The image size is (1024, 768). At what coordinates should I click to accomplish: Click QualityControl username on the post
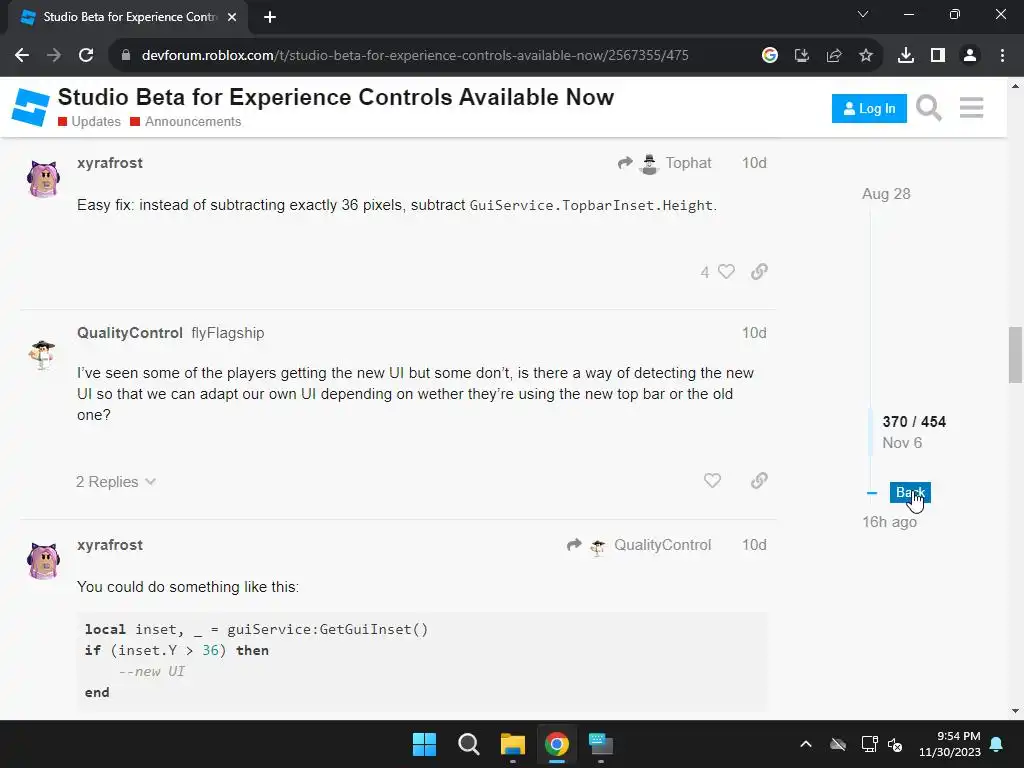[130, 333]
